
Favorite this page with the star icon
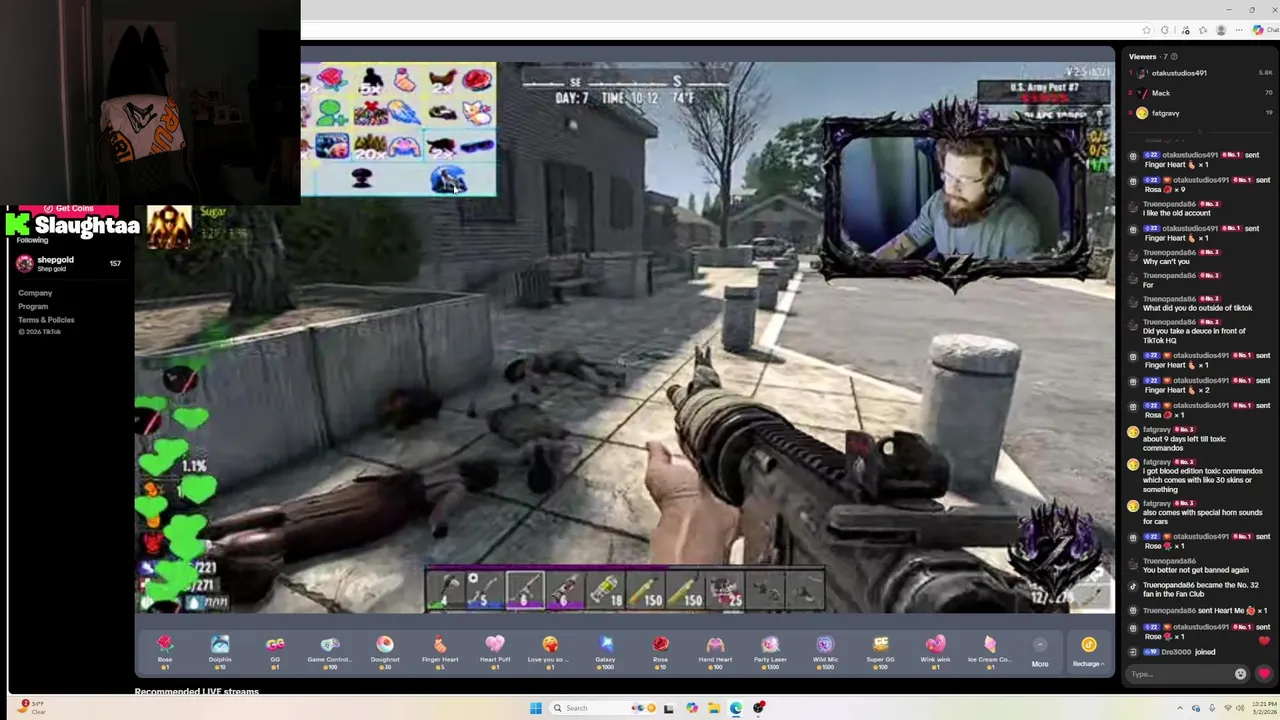1146,30
